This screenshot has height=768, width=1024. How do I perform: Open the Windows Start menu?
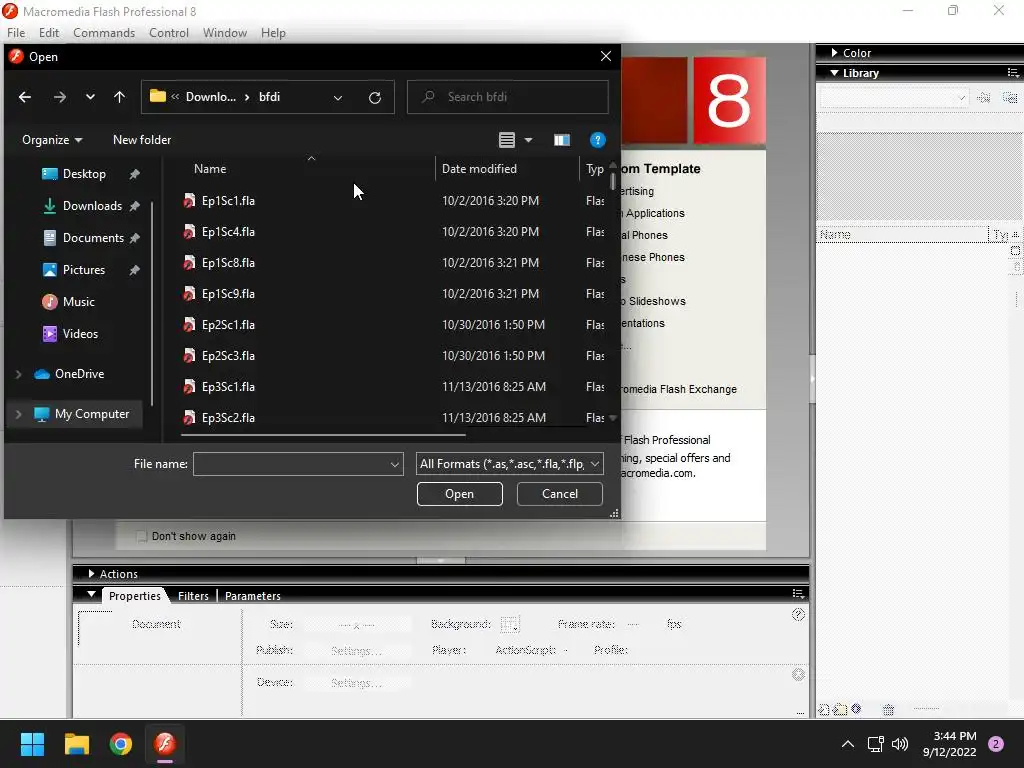[32, 744]
